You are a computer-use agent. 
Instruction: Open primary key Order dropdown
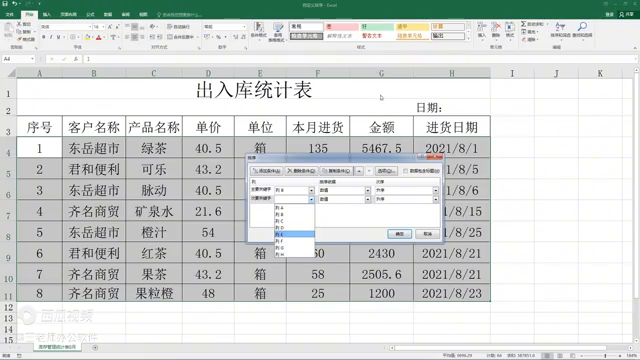tap(436, 190)
